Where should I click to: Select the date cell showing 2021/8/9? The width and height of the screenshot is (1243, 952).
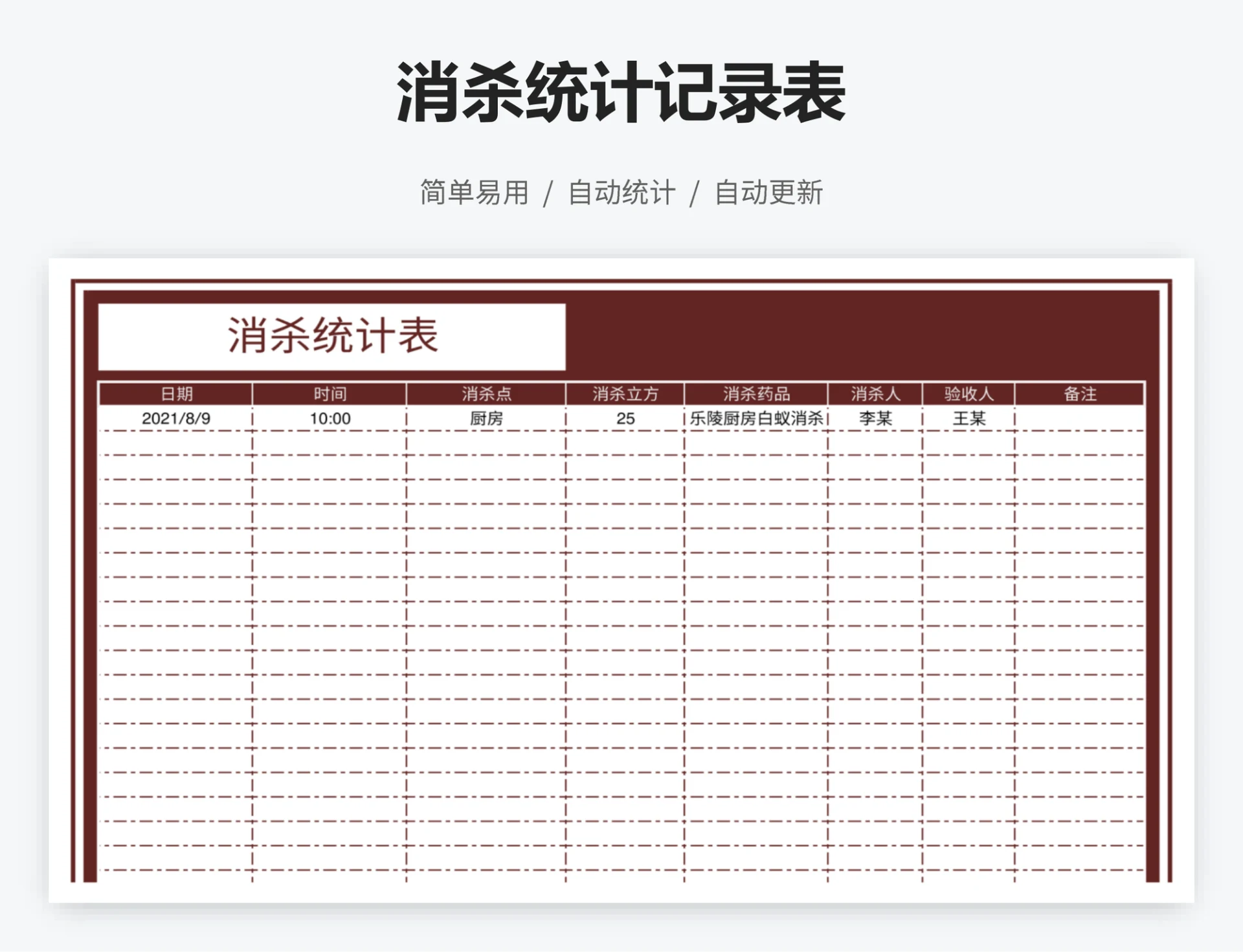coord(176,418)
